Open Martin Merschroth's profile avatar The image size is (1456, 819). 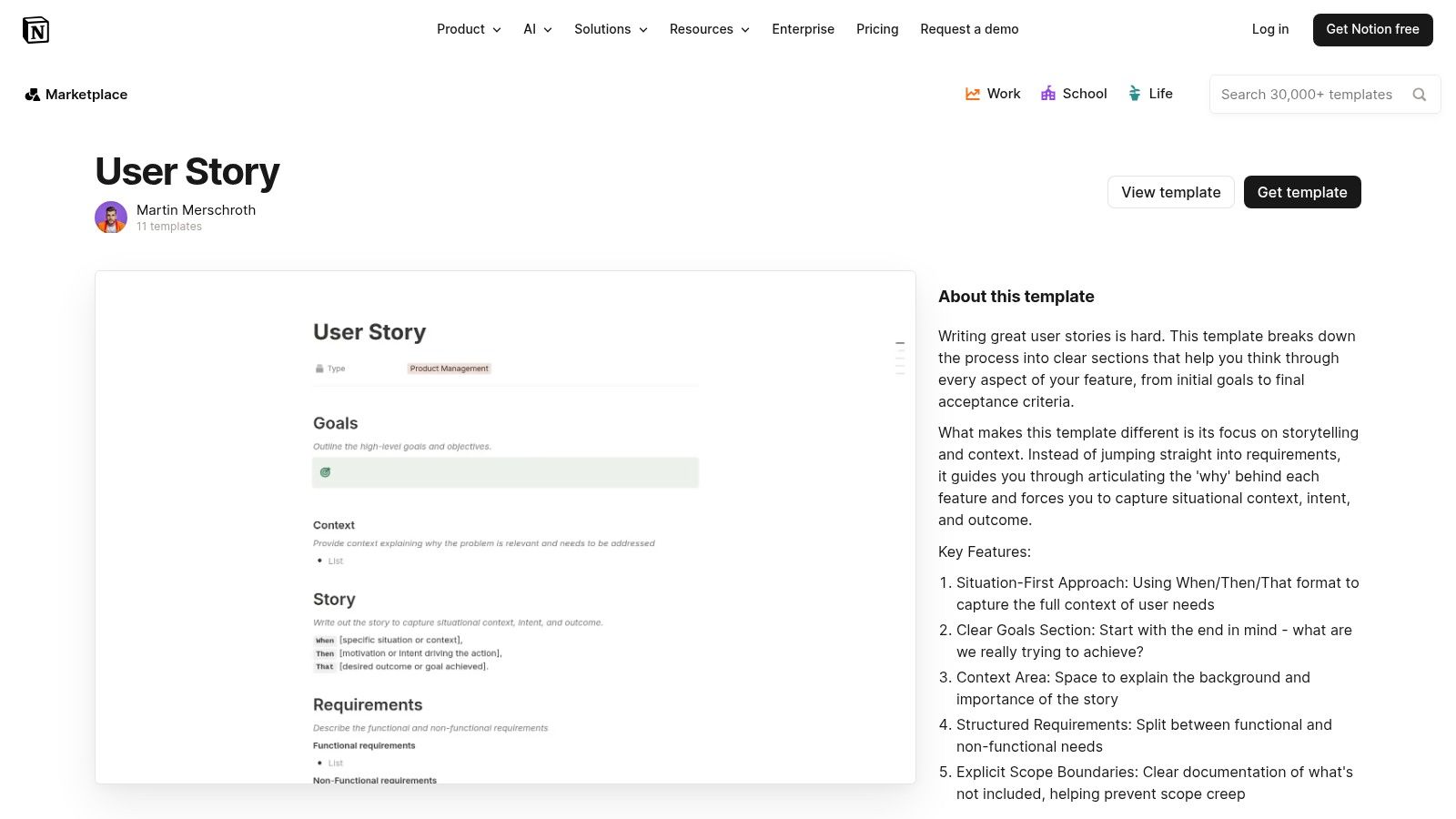[x=110, y=217]
